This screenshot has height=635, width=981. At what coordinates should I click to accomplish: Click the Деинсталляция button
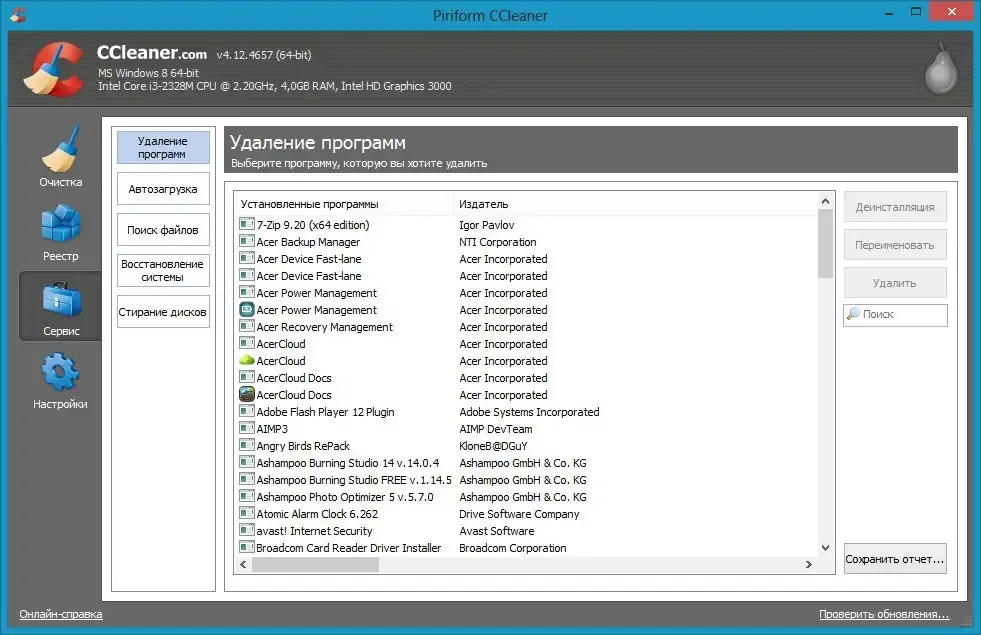click(895, 207)
